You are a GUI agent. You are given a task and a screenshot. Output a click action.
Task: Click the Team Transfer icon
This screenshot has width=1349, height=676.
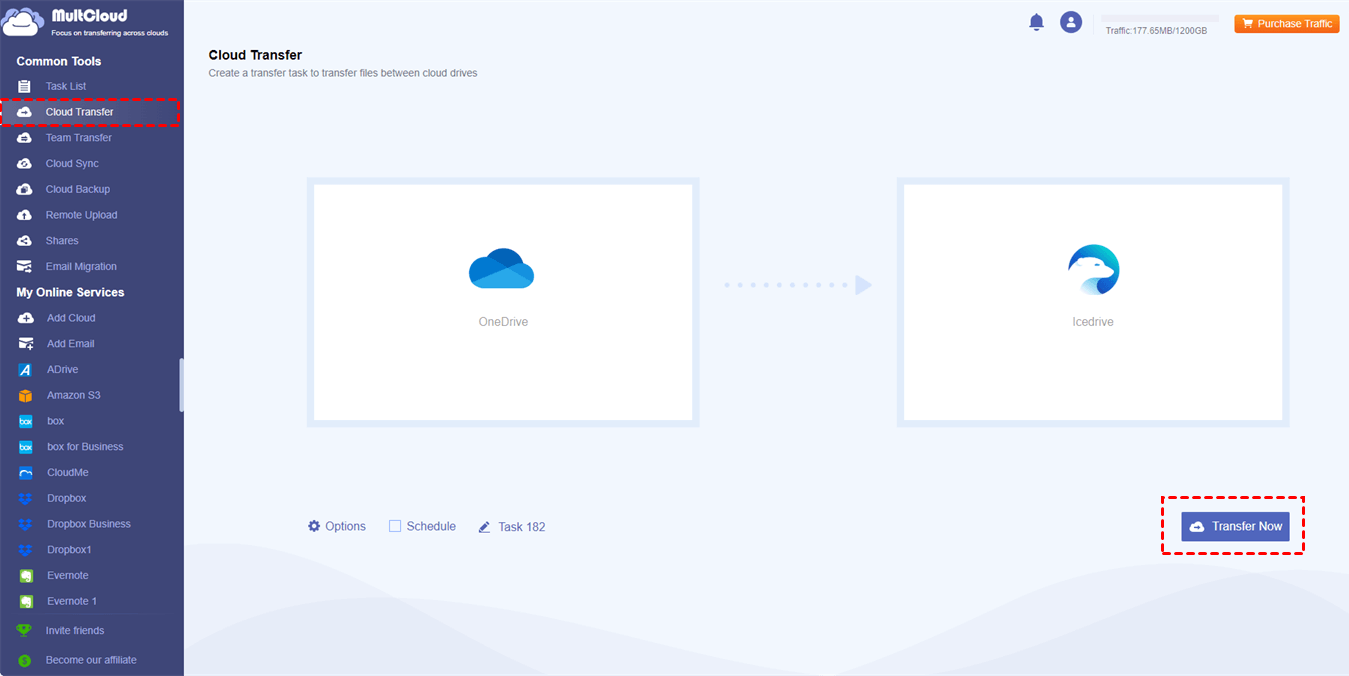pyautogui.click(x=25, y=138)
